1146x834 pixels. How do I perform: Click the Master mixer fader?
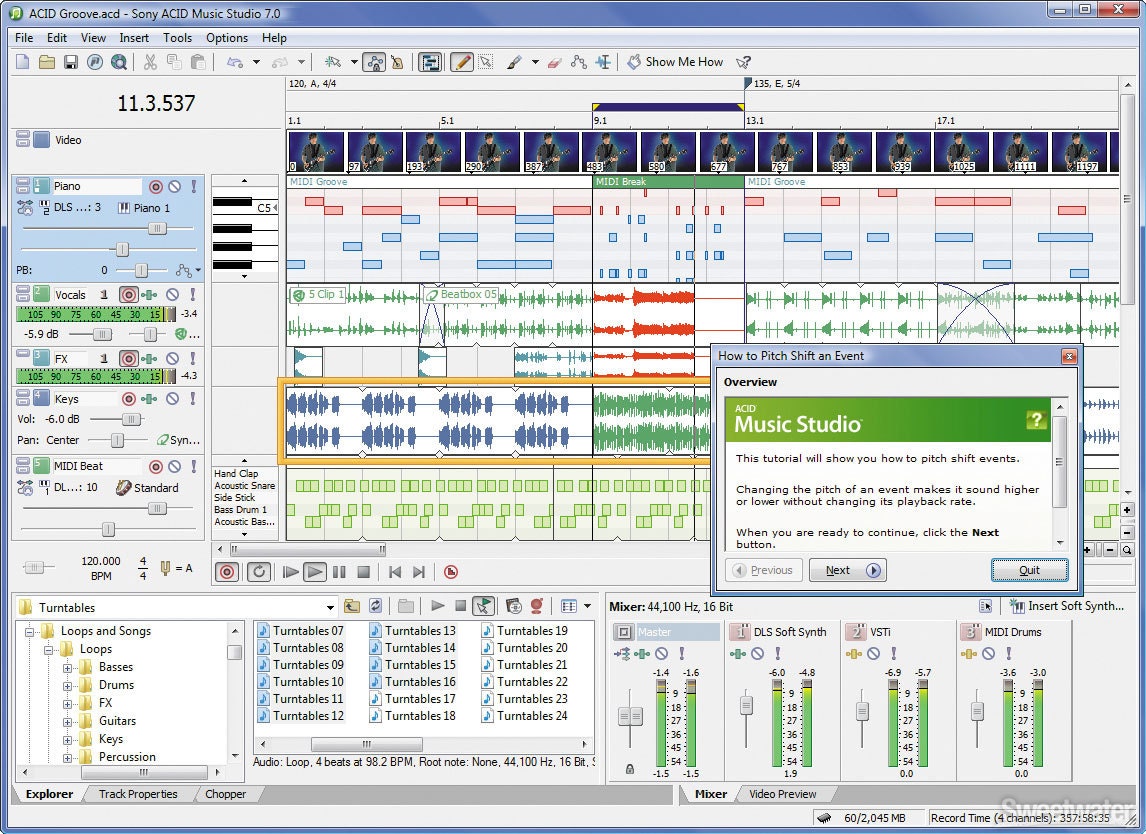point(630,716)
